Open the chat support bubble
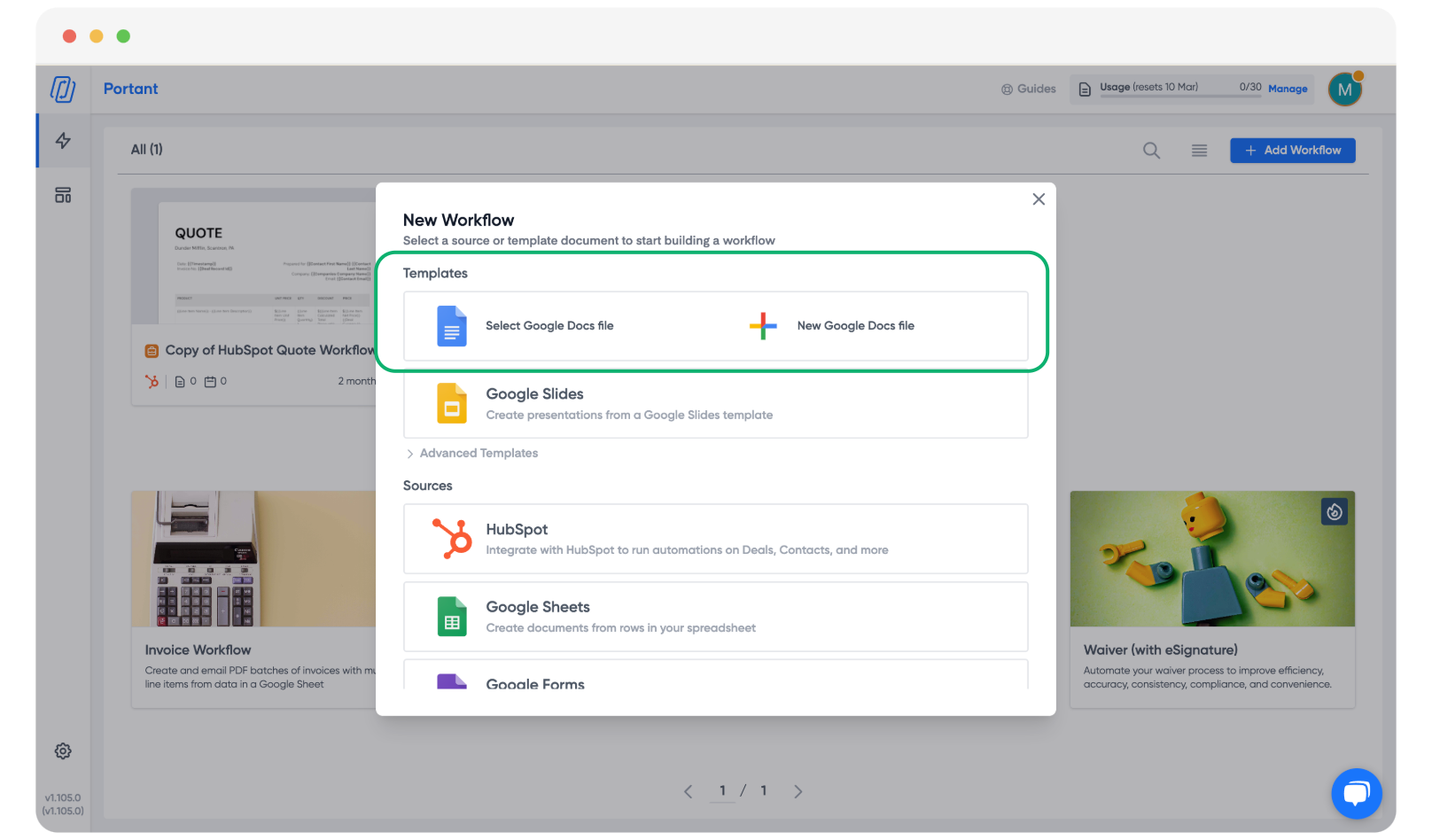 coord(1356,793)
